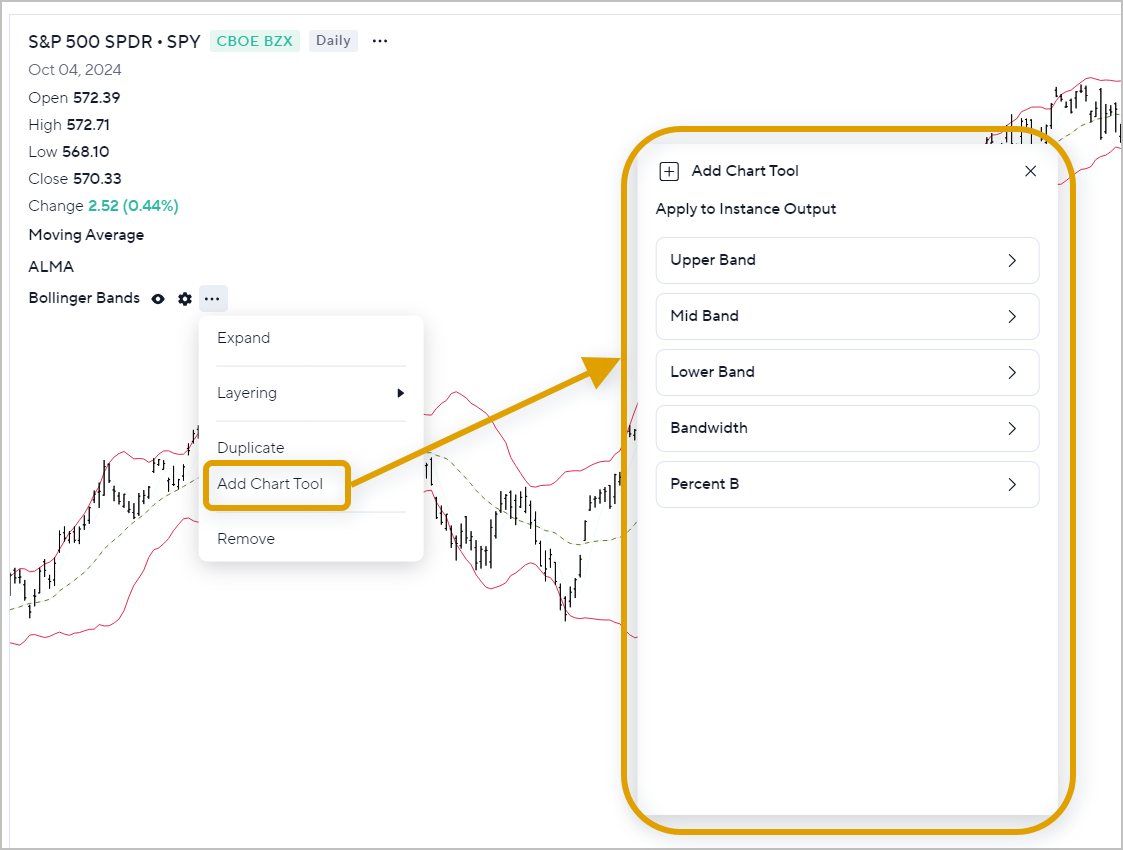Screen dimensions: 1123x850
Task: Choose Duplicate in the context menu
Action: (x=251, y=448)
